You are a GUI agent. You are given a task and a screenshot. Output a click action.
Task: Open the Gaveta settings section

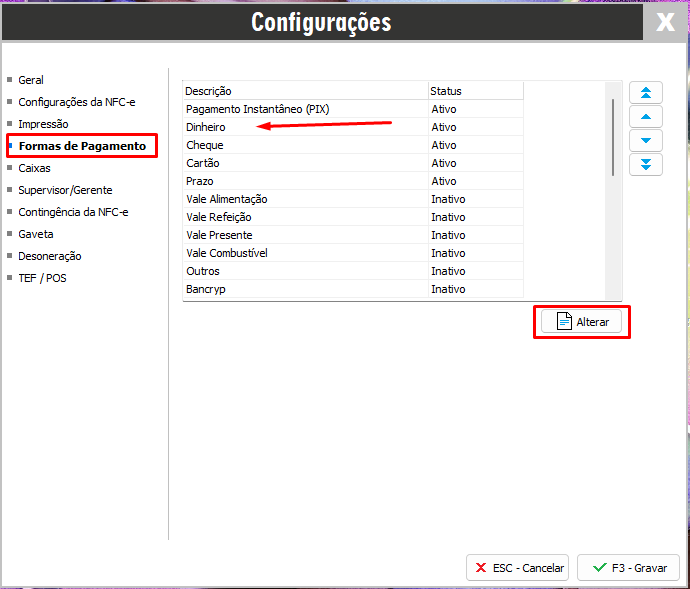(36, 234)
